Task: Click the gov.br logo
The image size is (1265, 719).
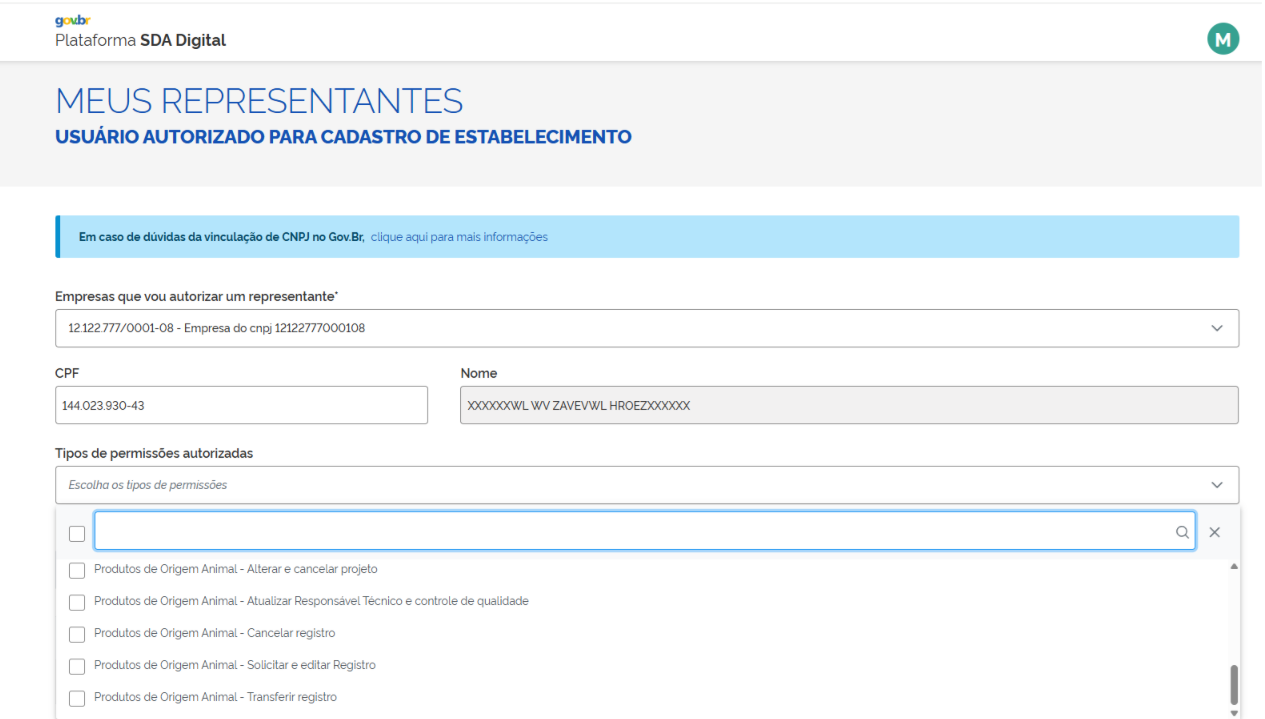Action: point(72,21)
